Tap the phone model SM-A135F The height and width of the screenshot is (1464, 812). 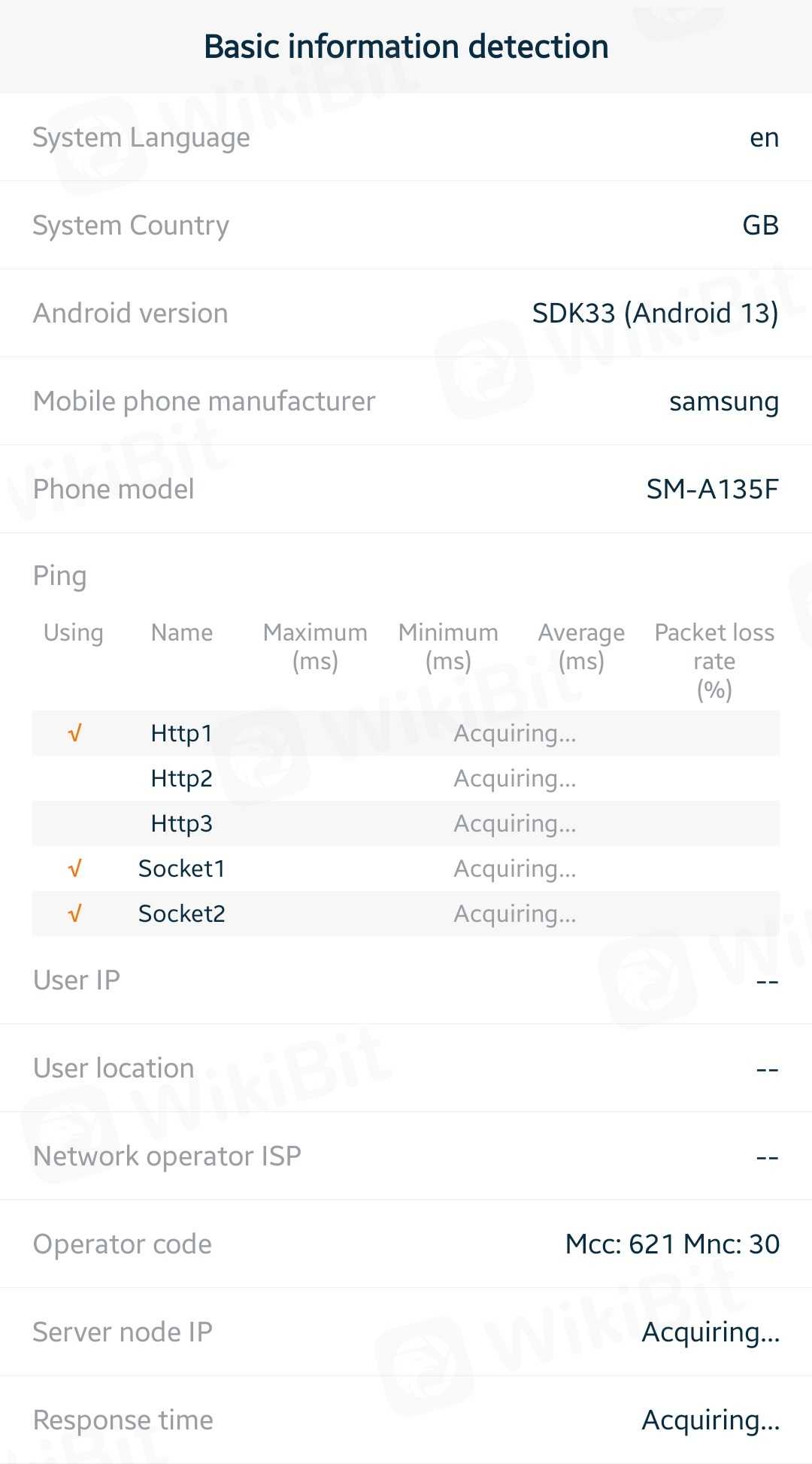712,490
